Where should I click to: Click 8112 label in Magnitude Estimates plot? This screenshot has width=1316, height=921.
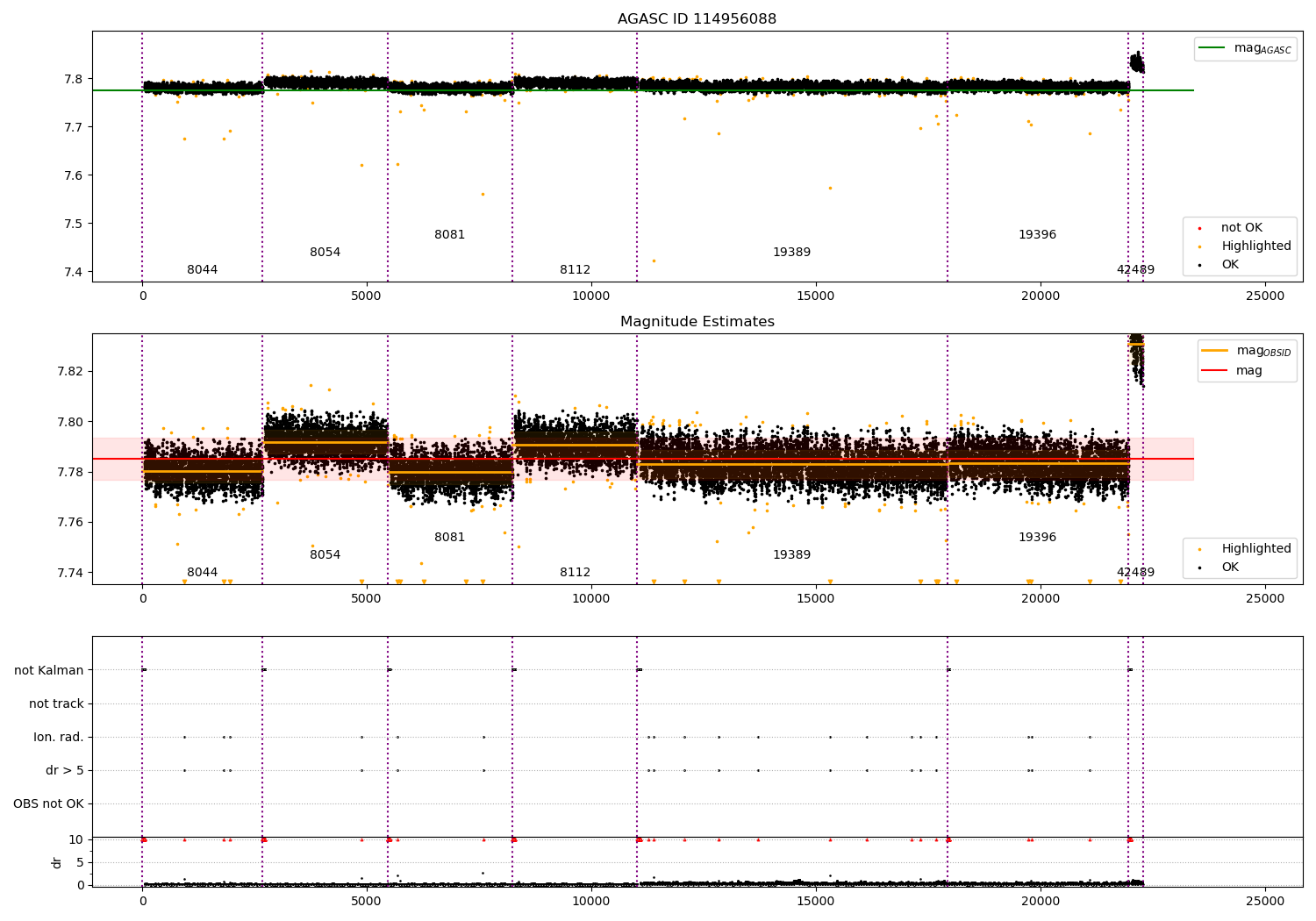[x=575, y=573]
